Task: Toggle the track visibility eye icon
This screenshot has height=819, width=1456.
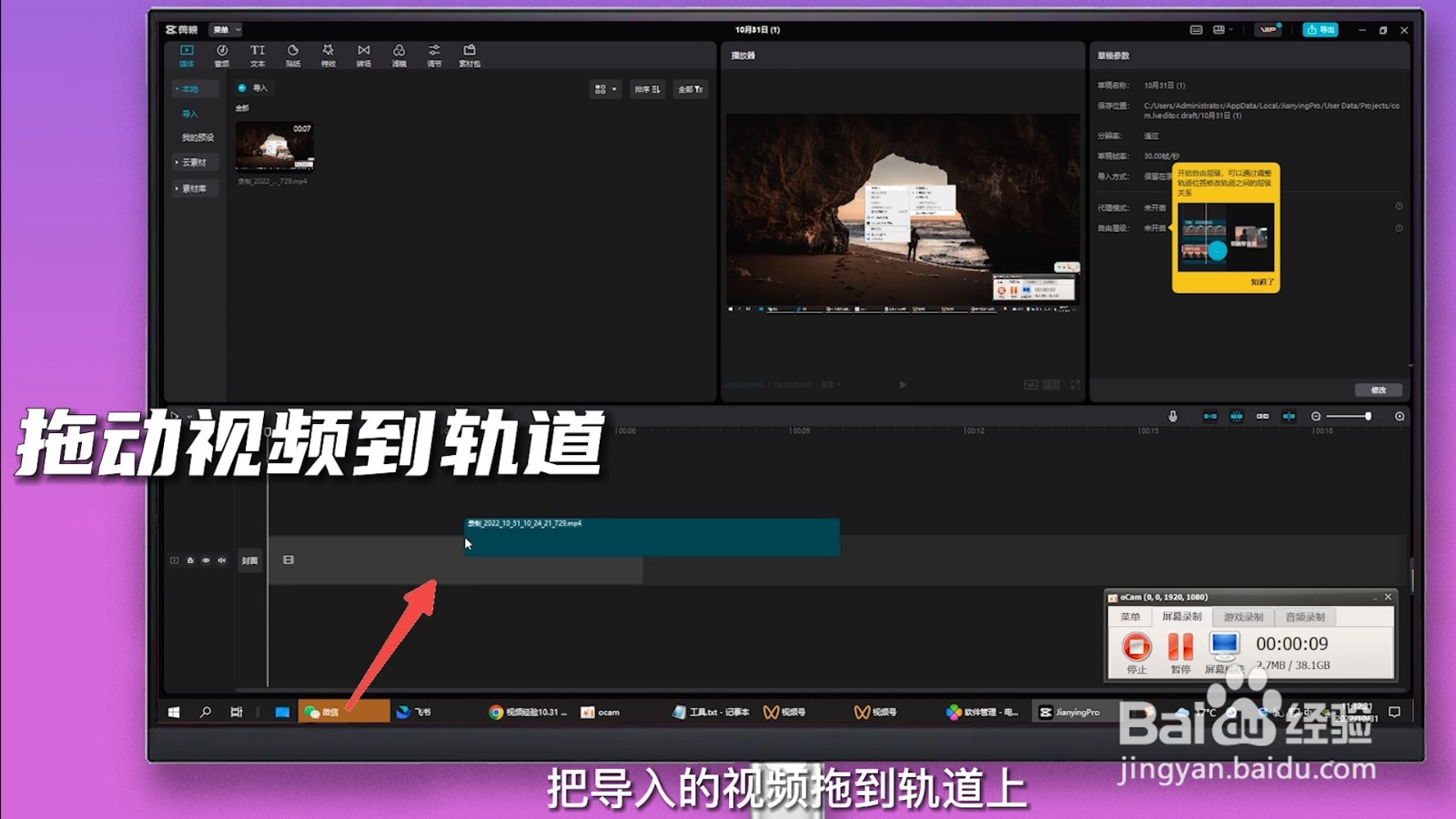Action: click(x=206, y=560)
